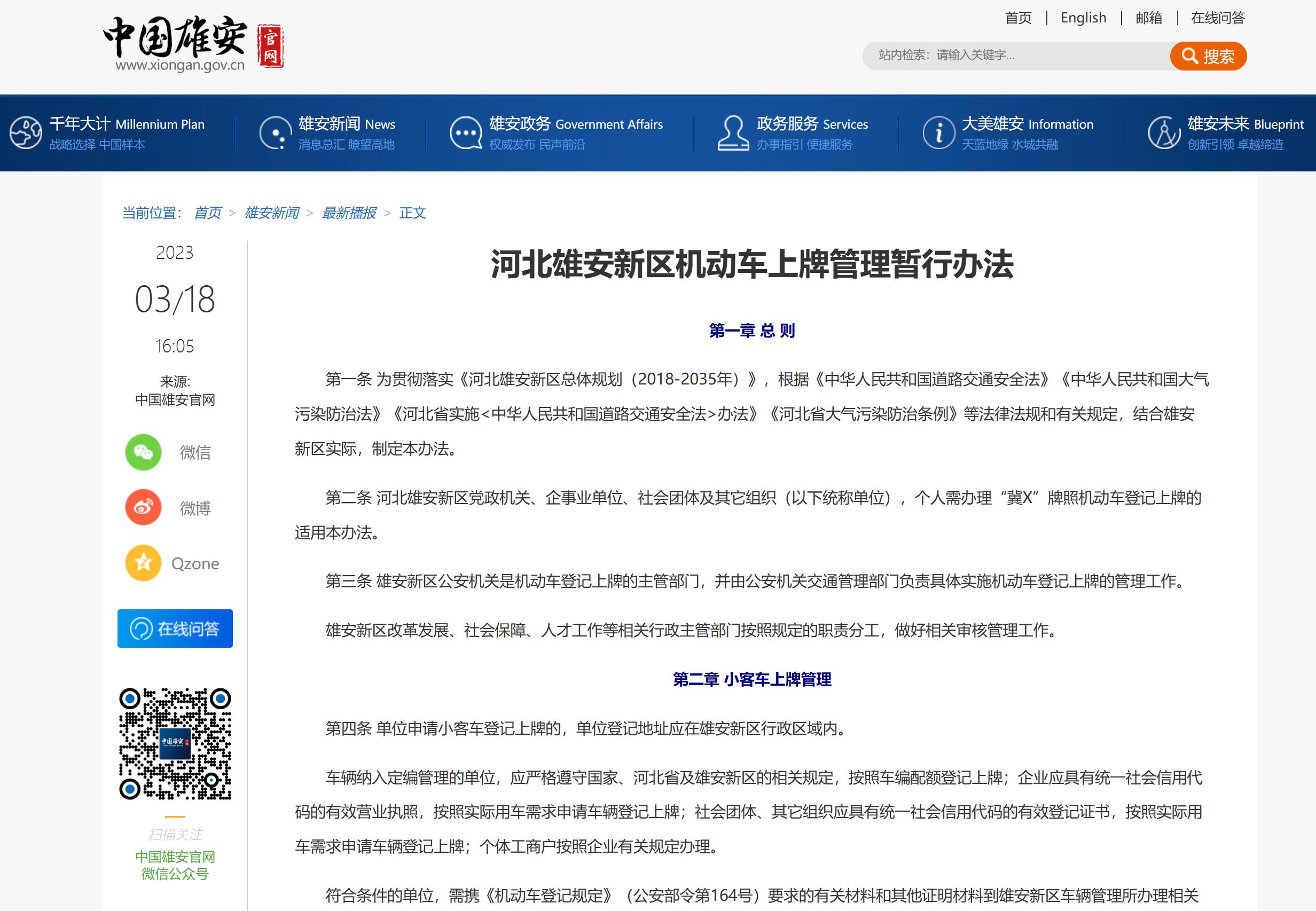Click the info icon beside 大美雄安
The image size is (1316, 911).
(938, 132)
